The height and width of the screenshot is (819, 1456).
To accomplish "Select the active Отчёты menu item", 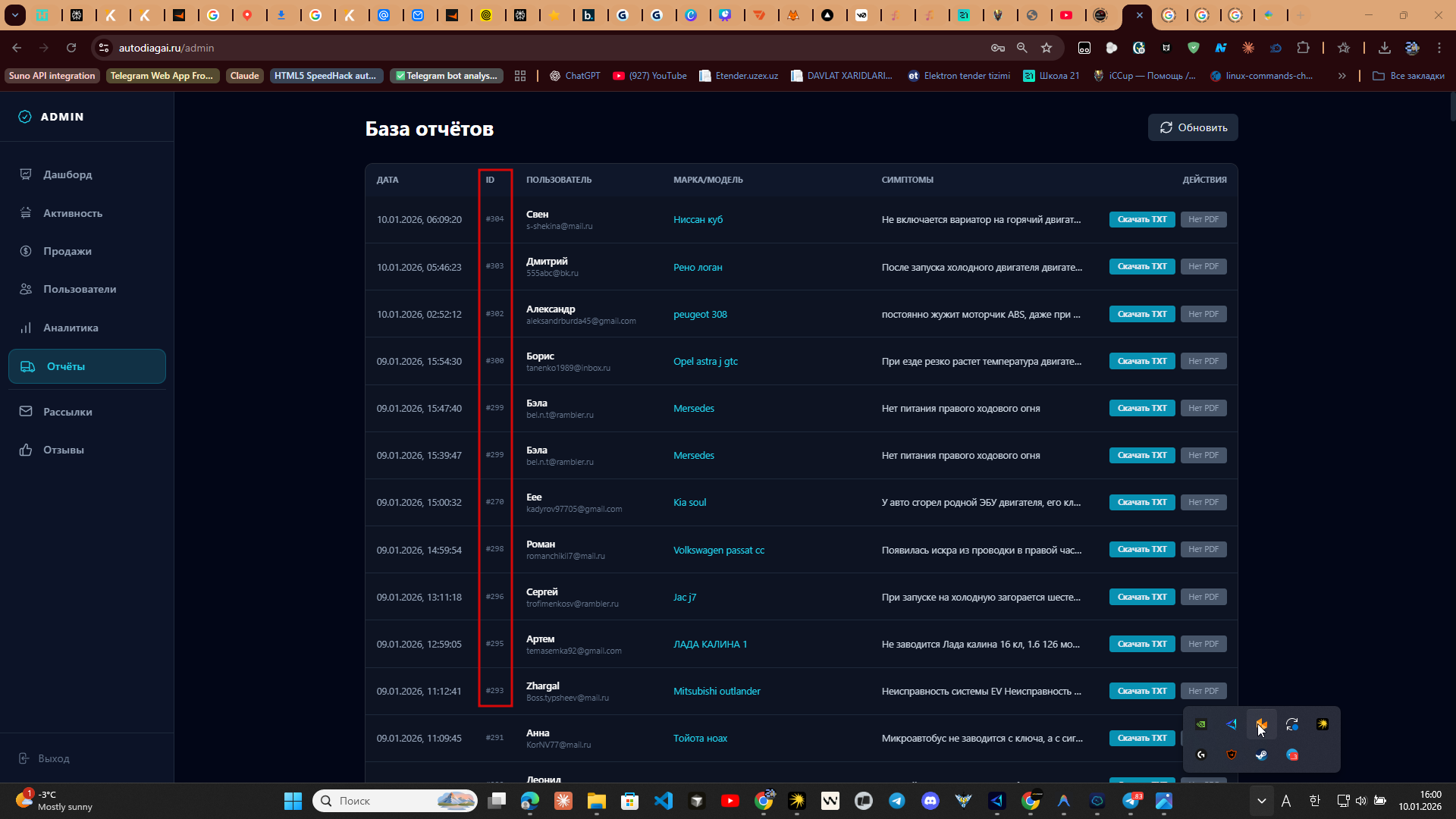I will [86, 366].
